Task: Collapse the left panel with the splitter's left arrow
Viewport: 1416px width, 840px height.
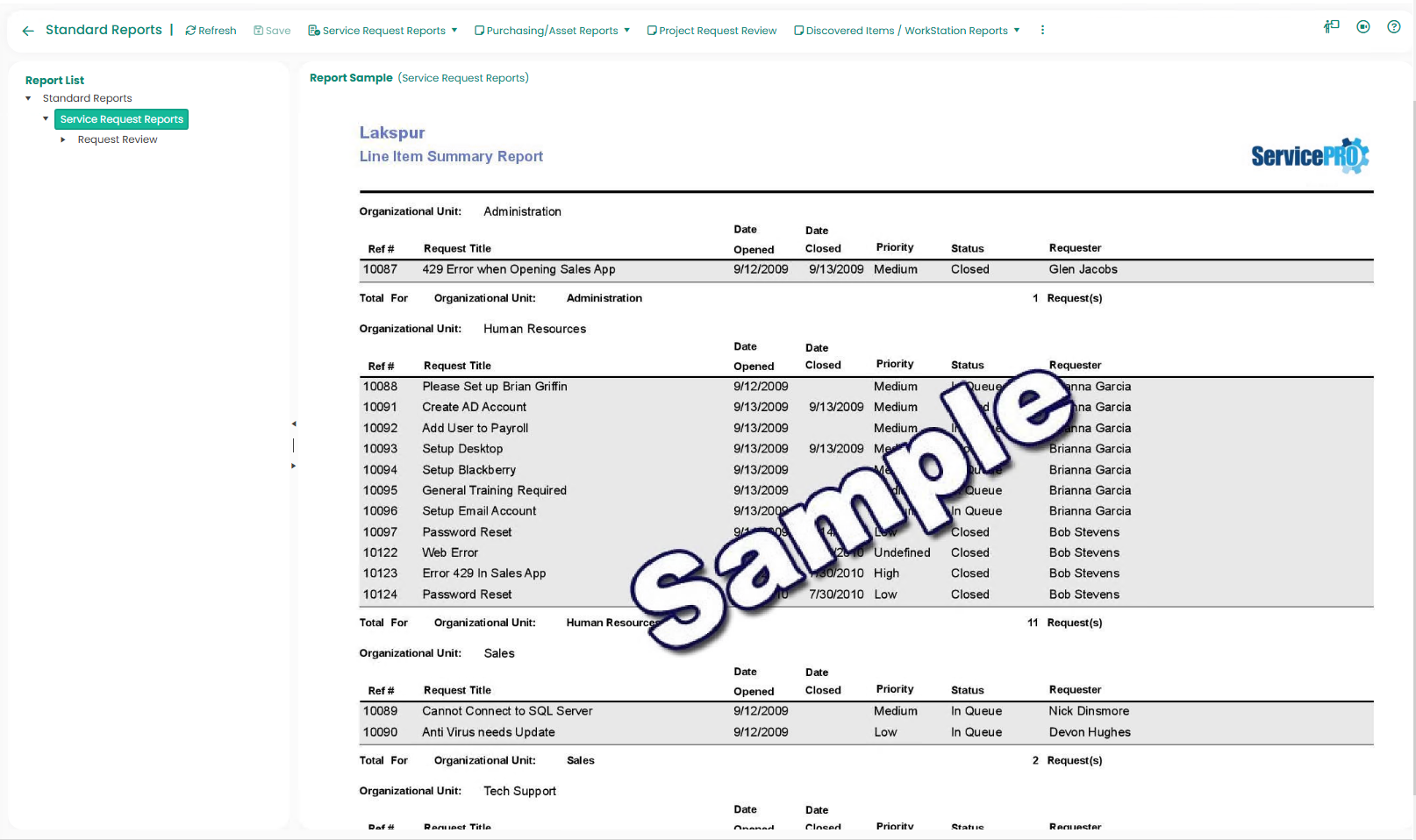Action: click(294, 424)
